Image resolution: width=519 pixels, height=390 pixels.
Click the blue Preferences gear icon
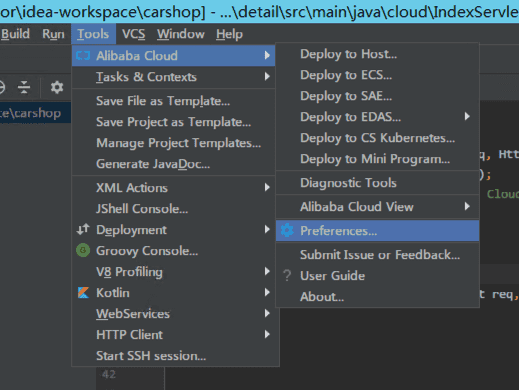click(287, 230)
